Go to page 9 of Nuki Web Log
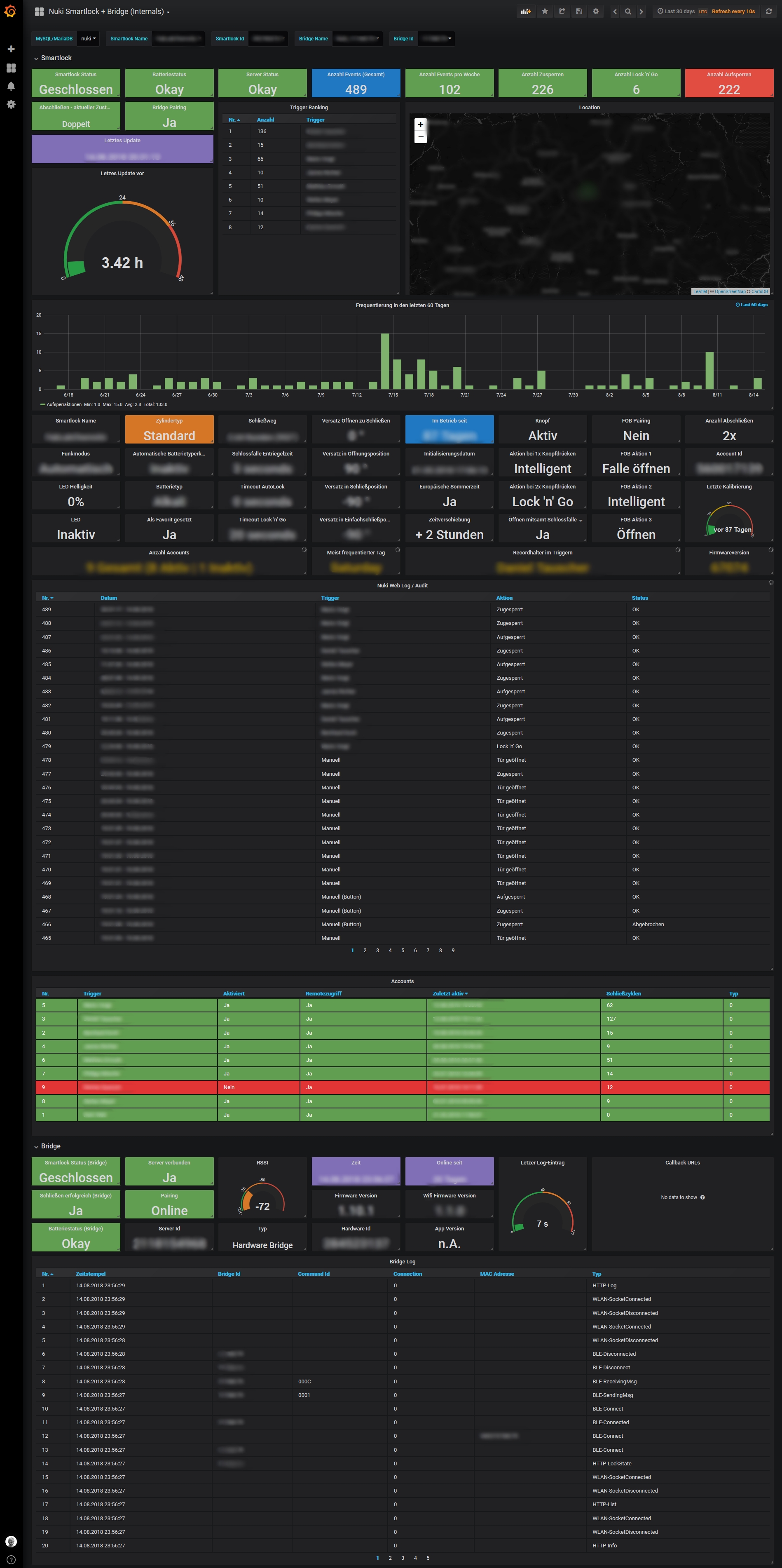Image resolution: width=782 pixels, height=1568 pixels. pyautogui.click(x=453, y=950)
